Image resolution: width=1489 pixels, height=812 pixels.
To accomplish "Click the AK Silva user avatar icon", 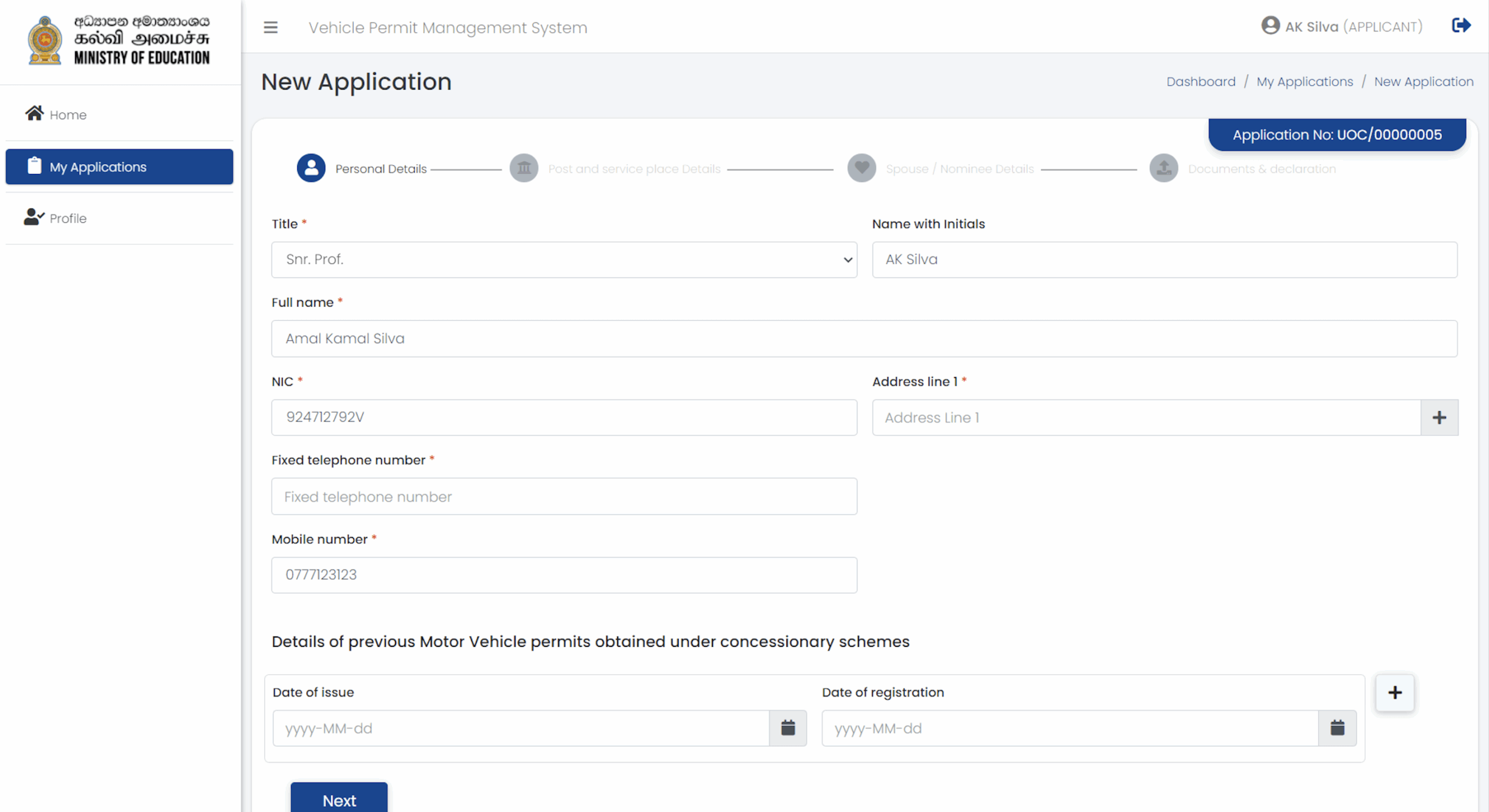I will pyautogui.click(x=1270, y=26).
